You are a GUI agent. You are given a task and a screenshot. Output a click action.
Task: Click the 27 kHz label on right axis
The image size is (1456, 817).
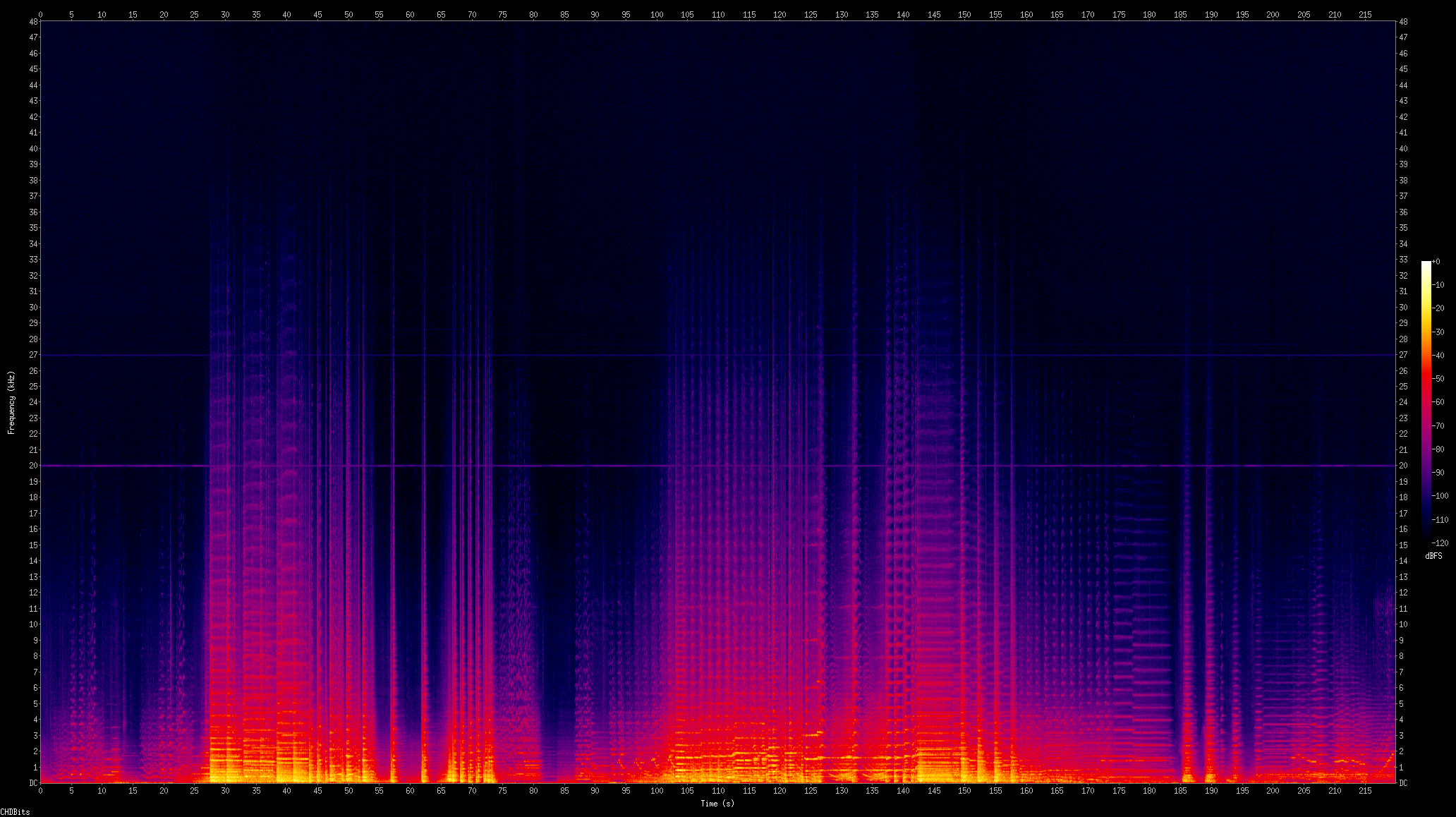coord(1403,355)
